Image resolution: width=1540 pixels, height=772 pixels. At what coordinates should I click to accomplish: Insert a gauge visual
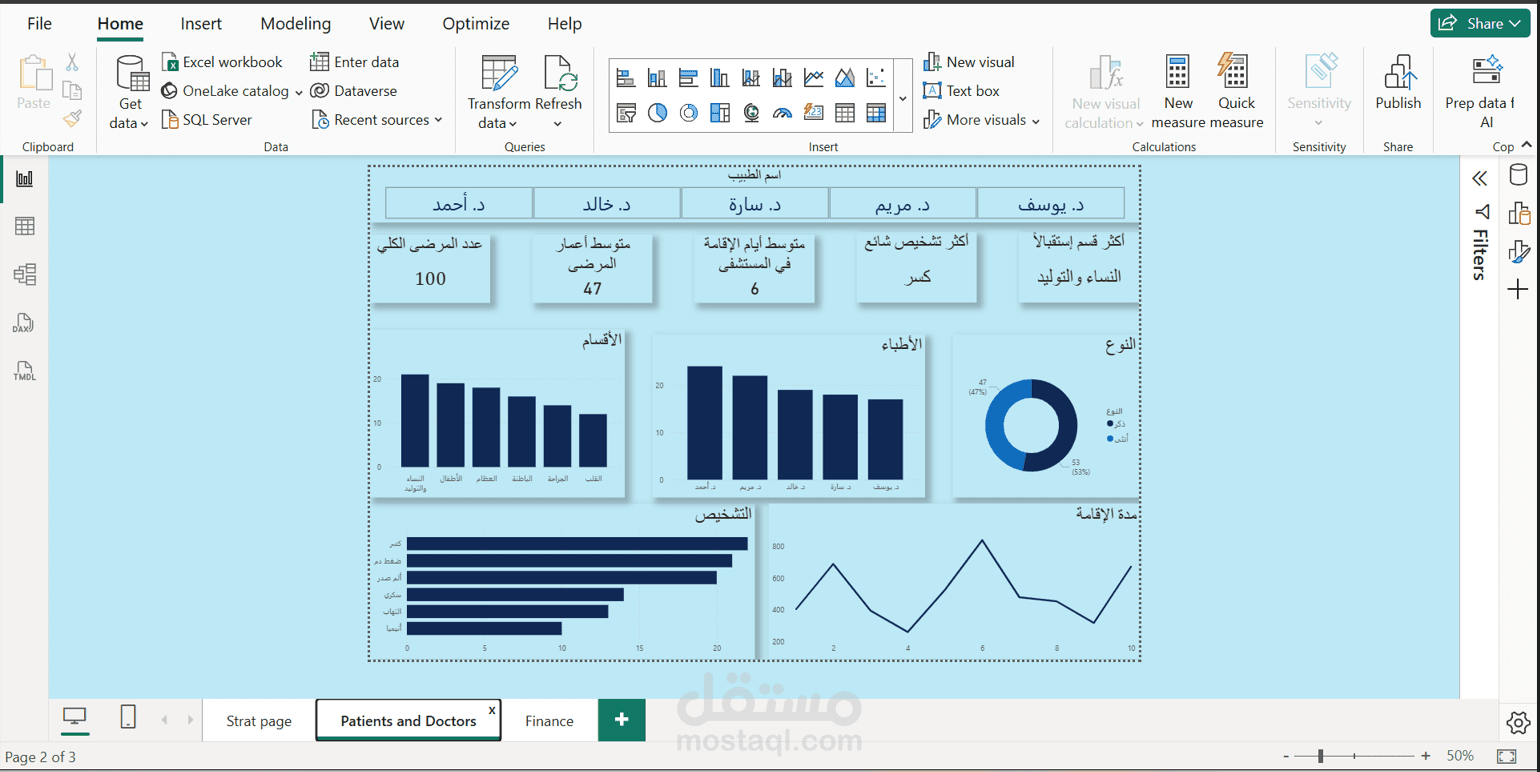[x=782, y=113]
